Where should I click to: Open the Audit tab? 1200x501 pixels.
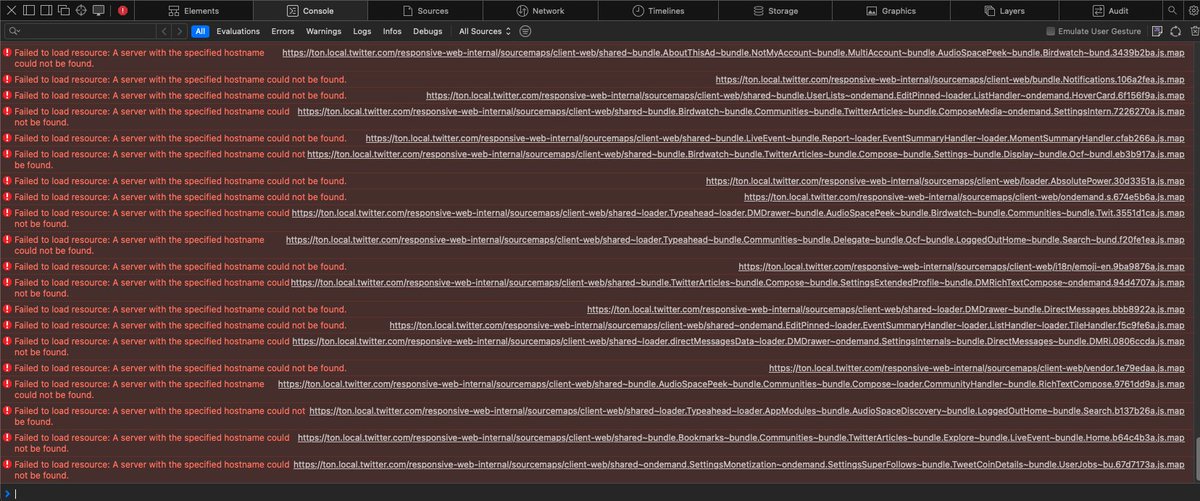pos(1111,11)
